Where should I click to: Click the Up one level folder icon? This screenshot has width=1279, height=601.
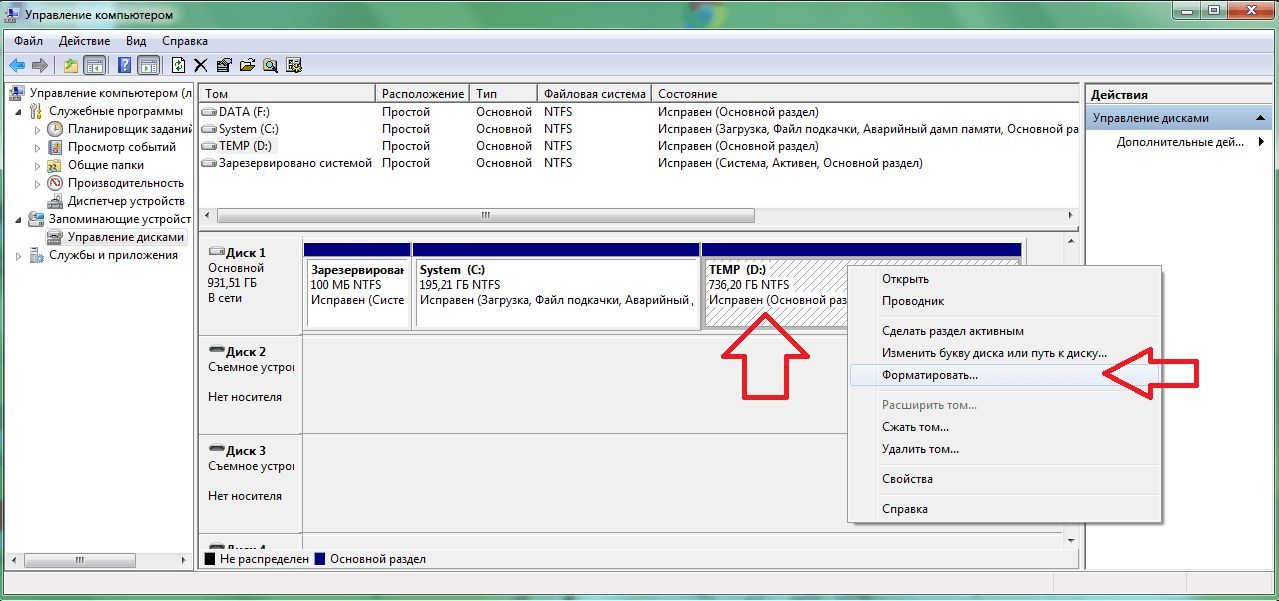tap(70, 65)
